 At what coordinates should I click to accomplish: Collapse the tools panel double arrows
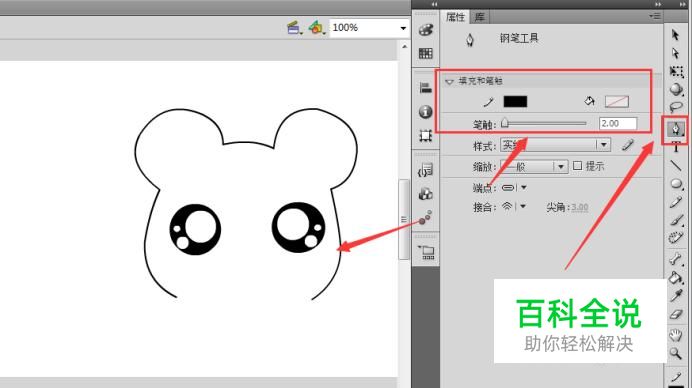[682, 4]
